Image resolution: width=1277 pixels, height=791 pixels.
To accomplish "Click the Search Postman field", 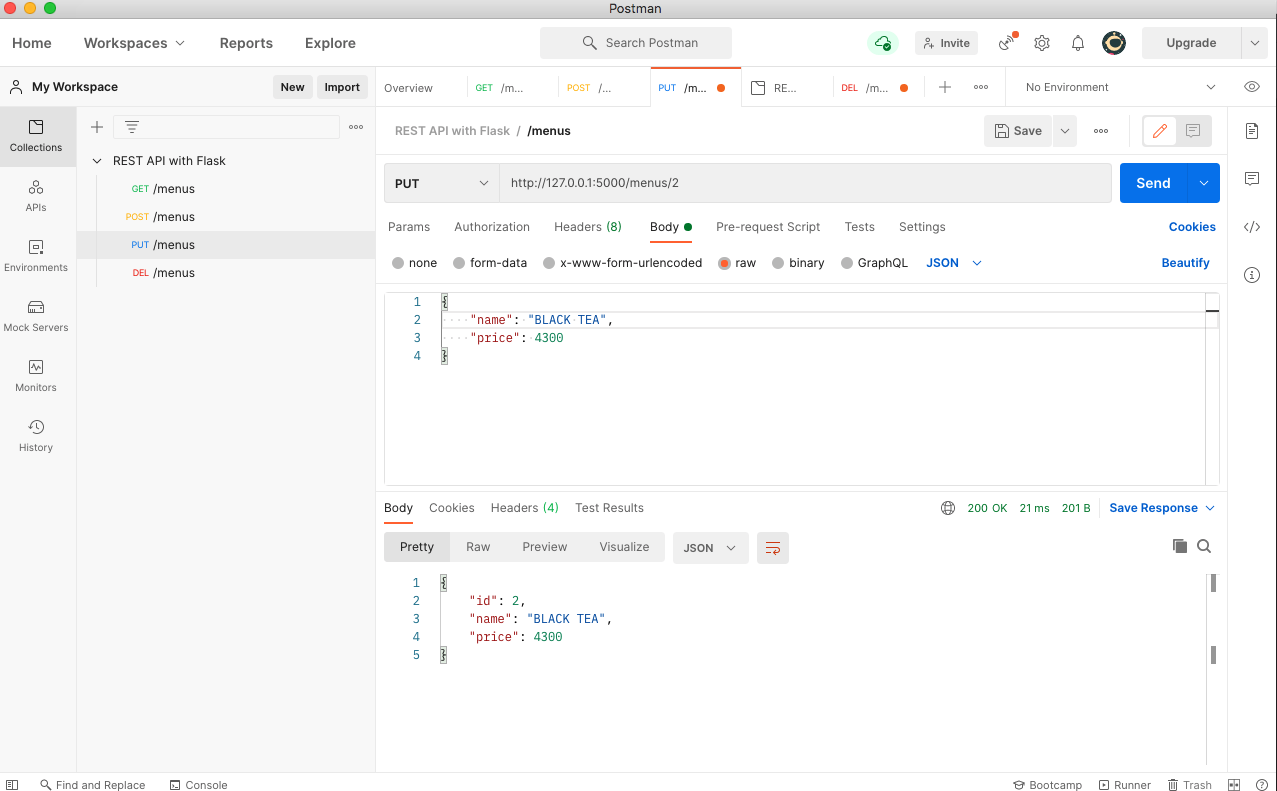I will (636, 43).
